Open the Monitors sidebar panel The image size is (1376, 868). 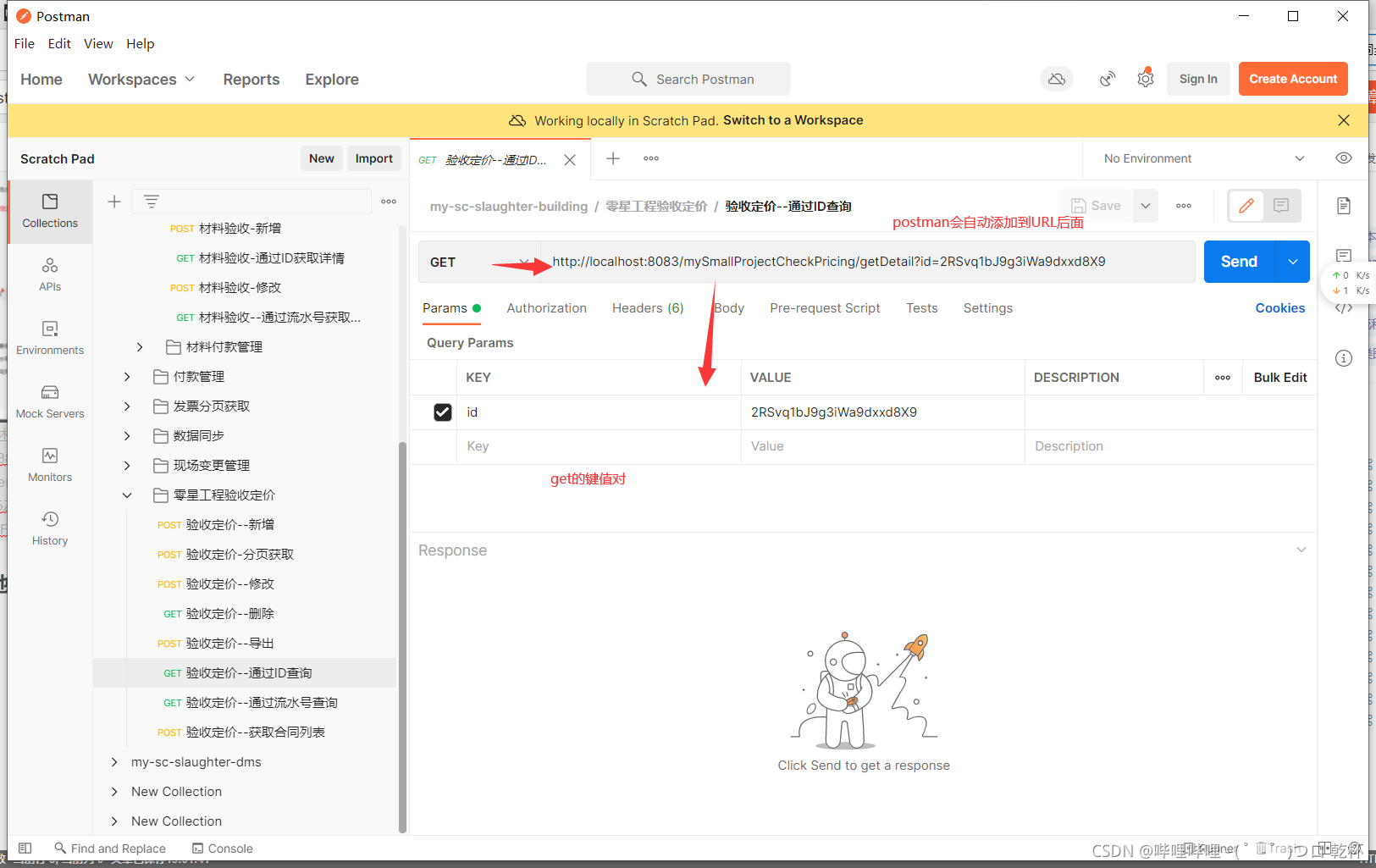pyautogui.click(x=50, y=465)
